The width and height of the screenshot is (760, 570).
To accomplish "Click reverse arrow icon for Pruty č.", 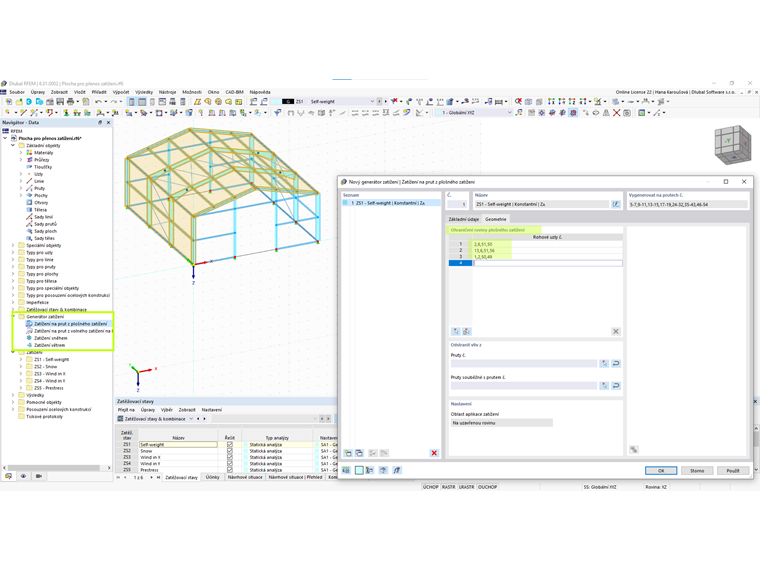I will [x=616, y=363].
